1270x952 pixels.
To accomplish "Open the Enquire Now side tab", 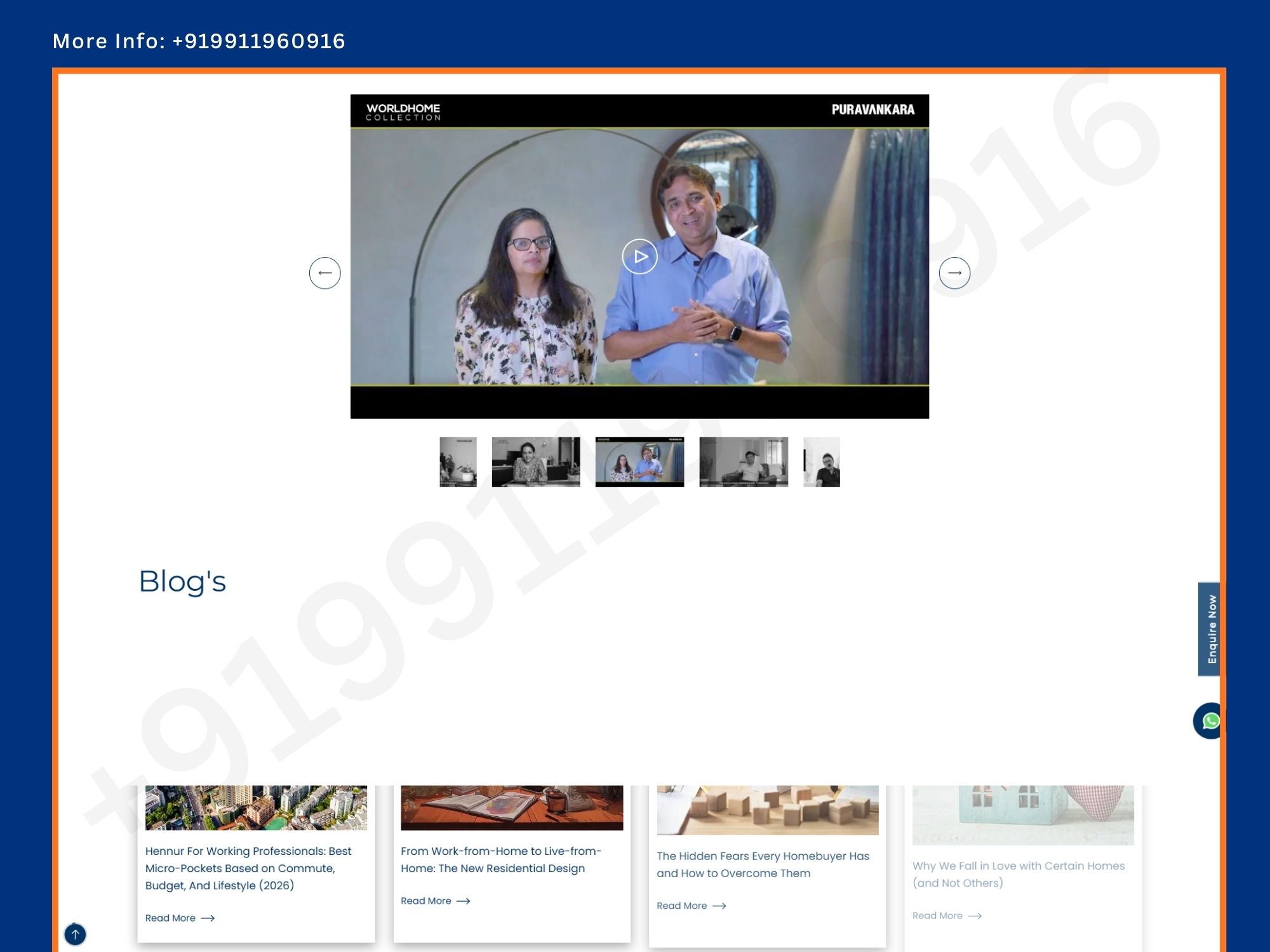I will pyautogui.click(x=1210, y=629).
